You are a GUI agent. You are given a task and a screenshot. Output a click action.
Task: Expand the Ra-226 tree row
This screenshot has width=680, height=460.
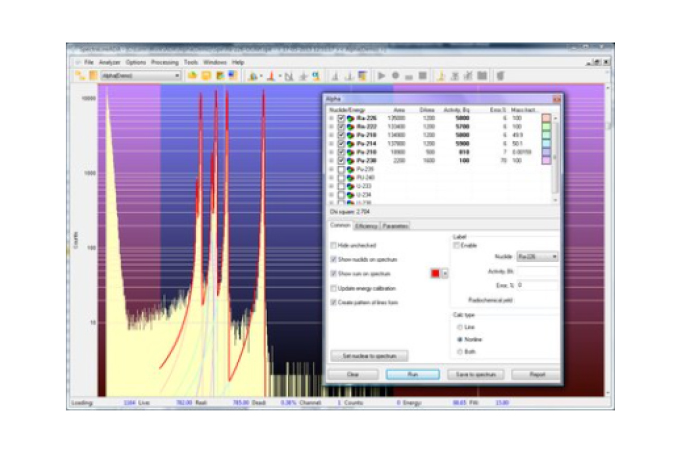(331, 118)
